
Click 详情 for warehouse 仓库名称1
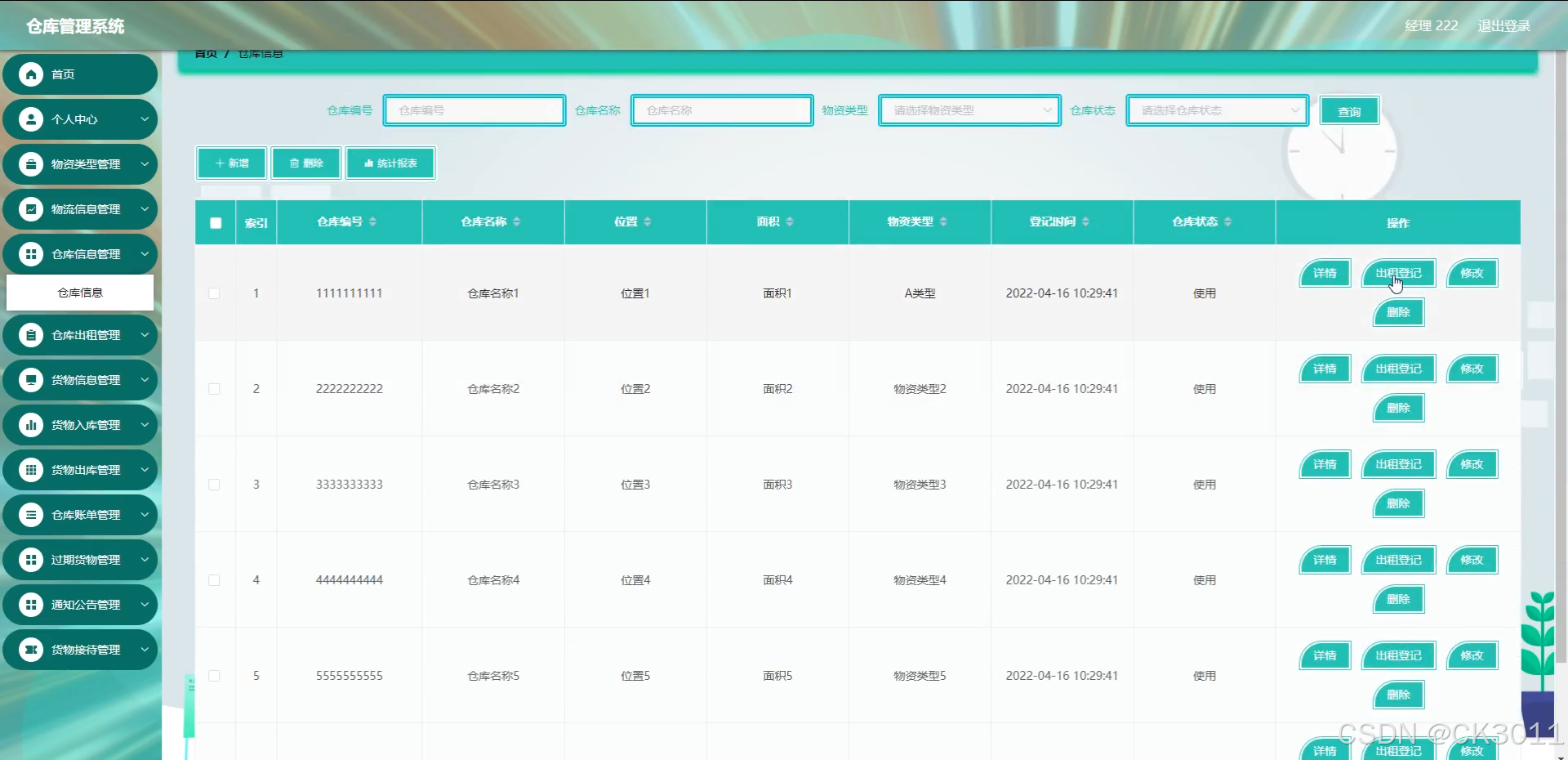pyautogui.click(x=1325, y=273)
